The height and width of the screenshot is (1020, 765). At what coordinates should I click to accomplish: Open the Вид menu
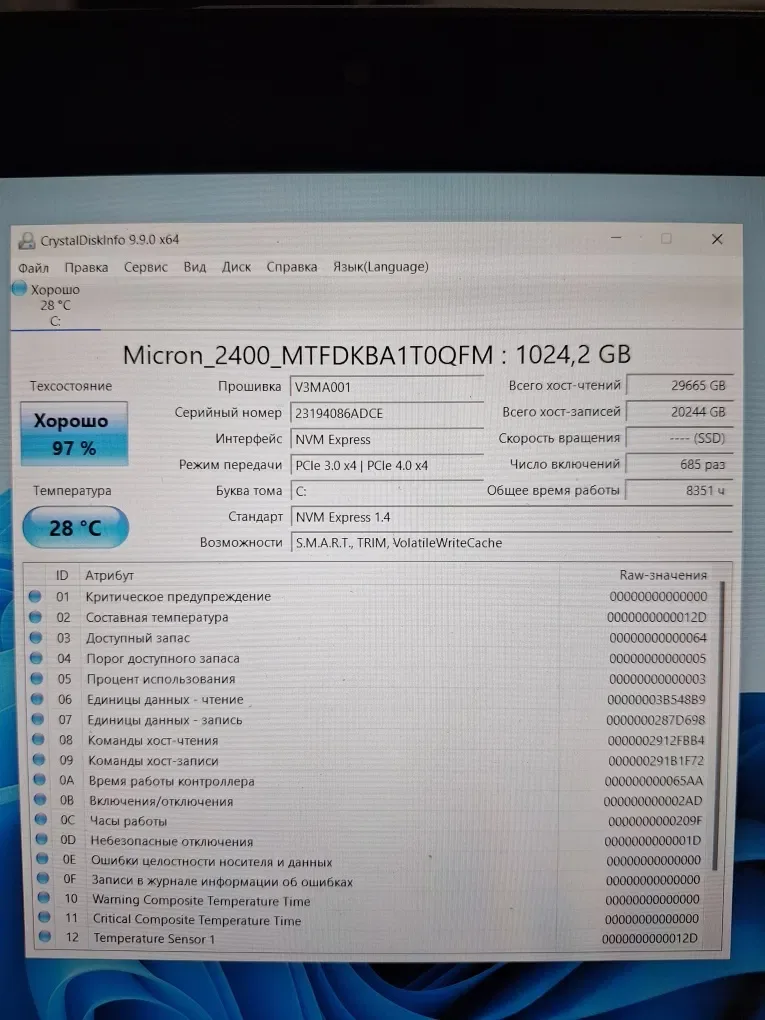point(195,267)
